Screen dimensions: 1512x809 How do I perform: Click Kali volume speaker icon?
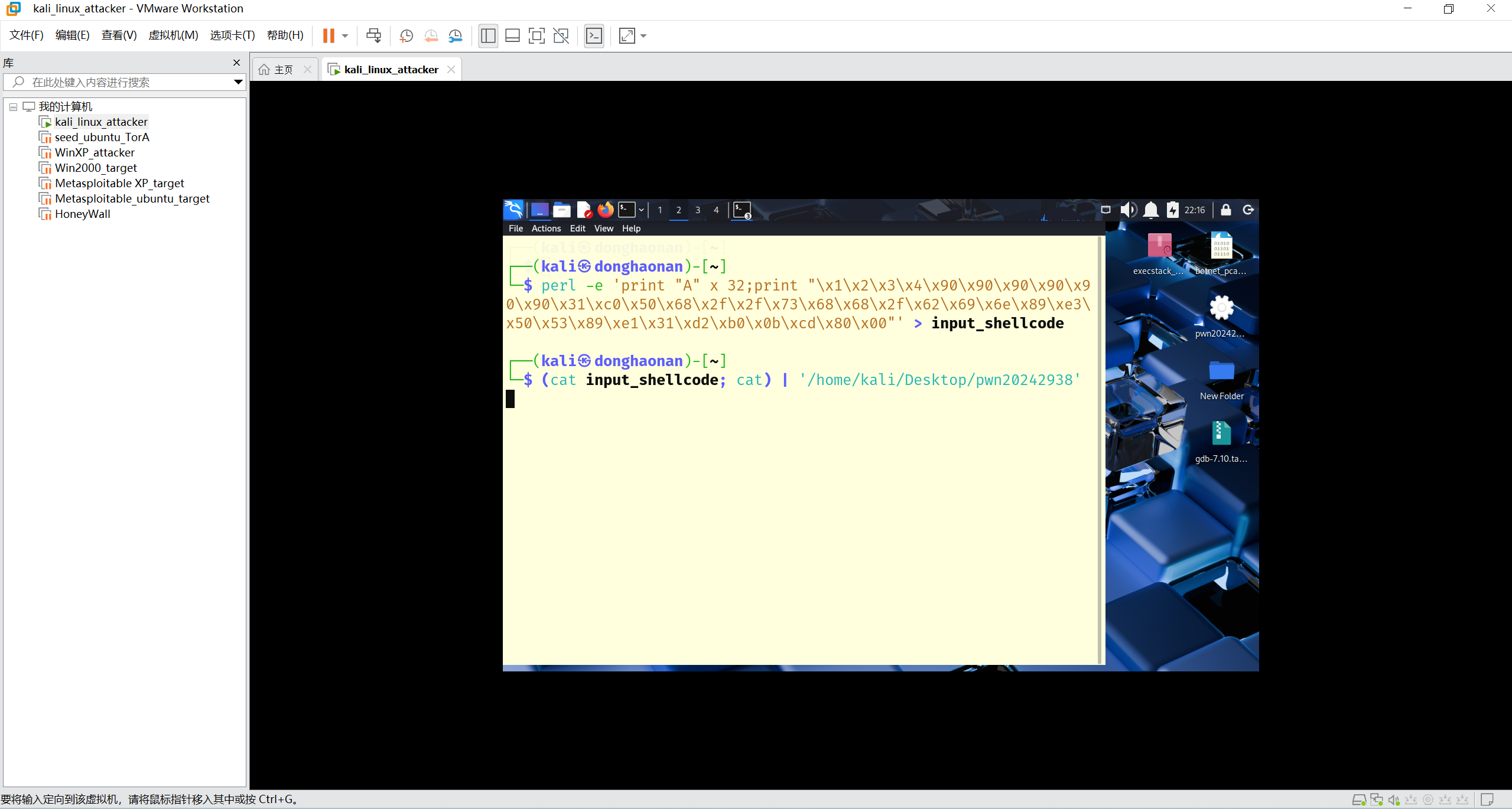[x=1128, y=210]
